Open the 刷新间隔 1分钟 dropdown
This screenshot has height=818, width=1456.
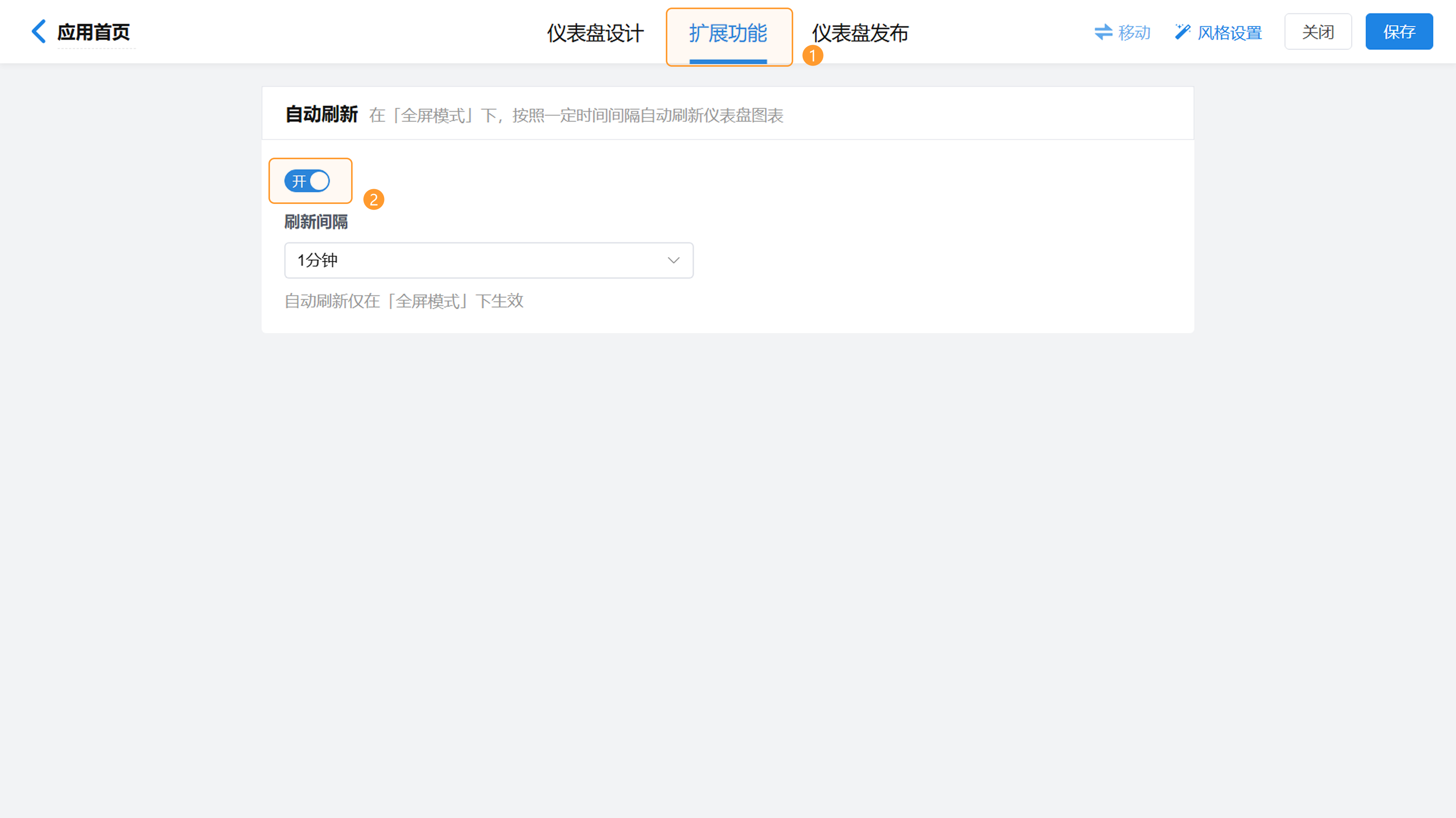(489, 260)
